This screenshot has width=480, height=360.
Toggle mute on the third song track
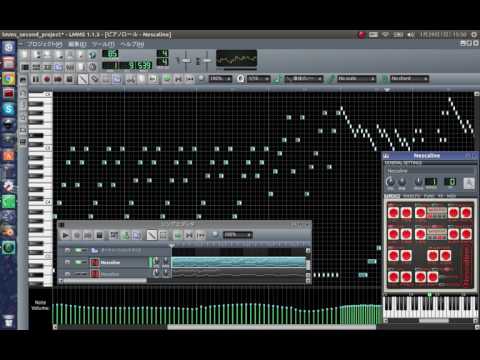(79, 274)
